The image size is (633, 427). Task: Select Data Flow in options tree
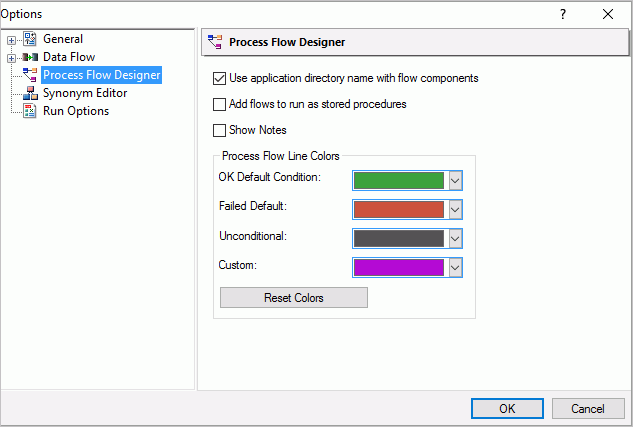(69, 57)
